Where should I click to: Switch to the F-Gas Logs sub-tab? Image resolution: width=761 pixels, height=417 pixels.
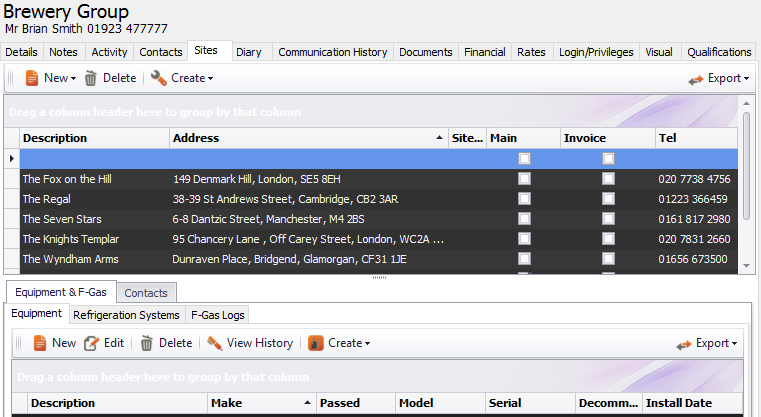[x=218, y=315]
